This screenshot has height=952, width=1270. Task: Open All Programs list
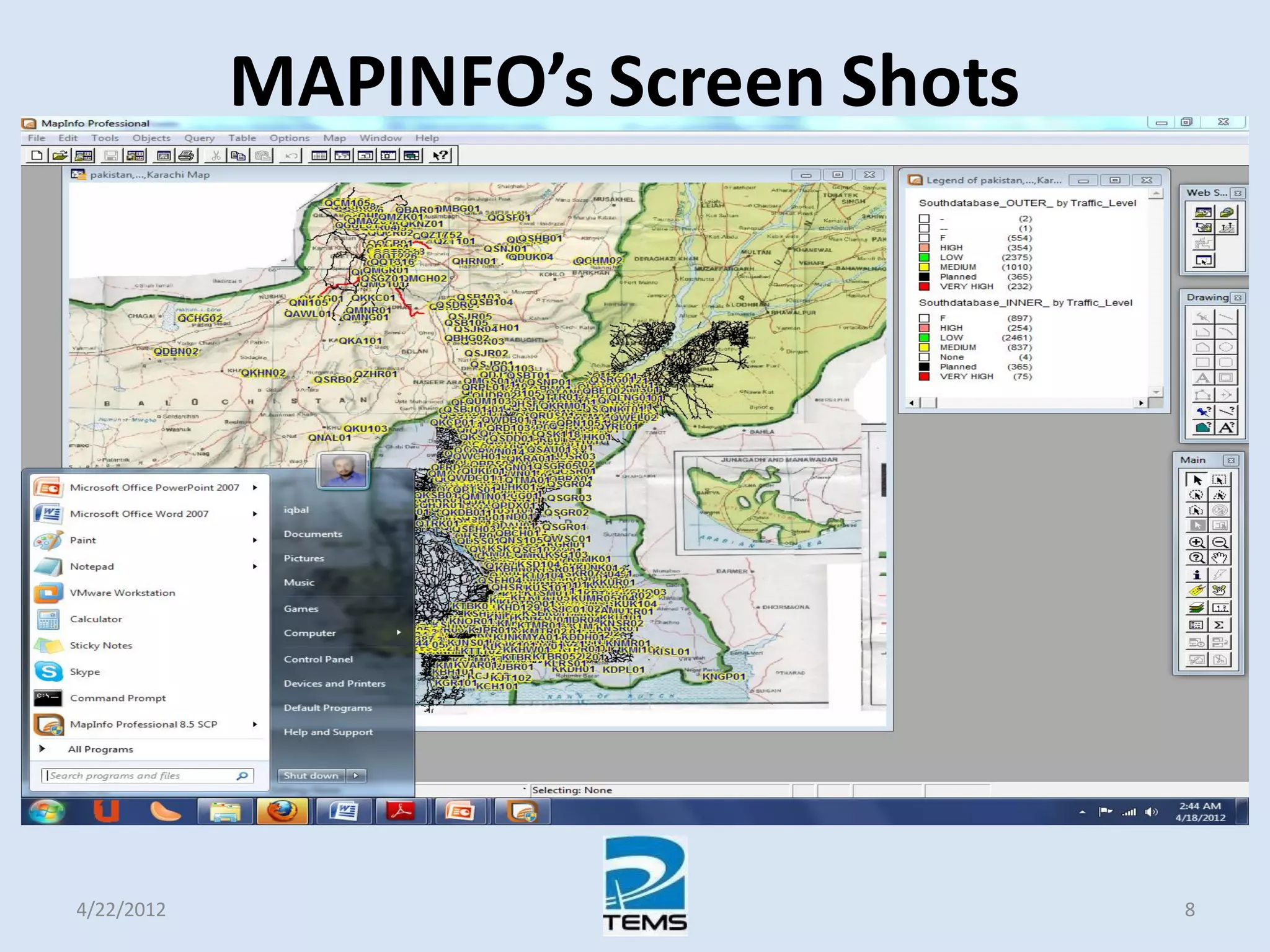point(100,749)
